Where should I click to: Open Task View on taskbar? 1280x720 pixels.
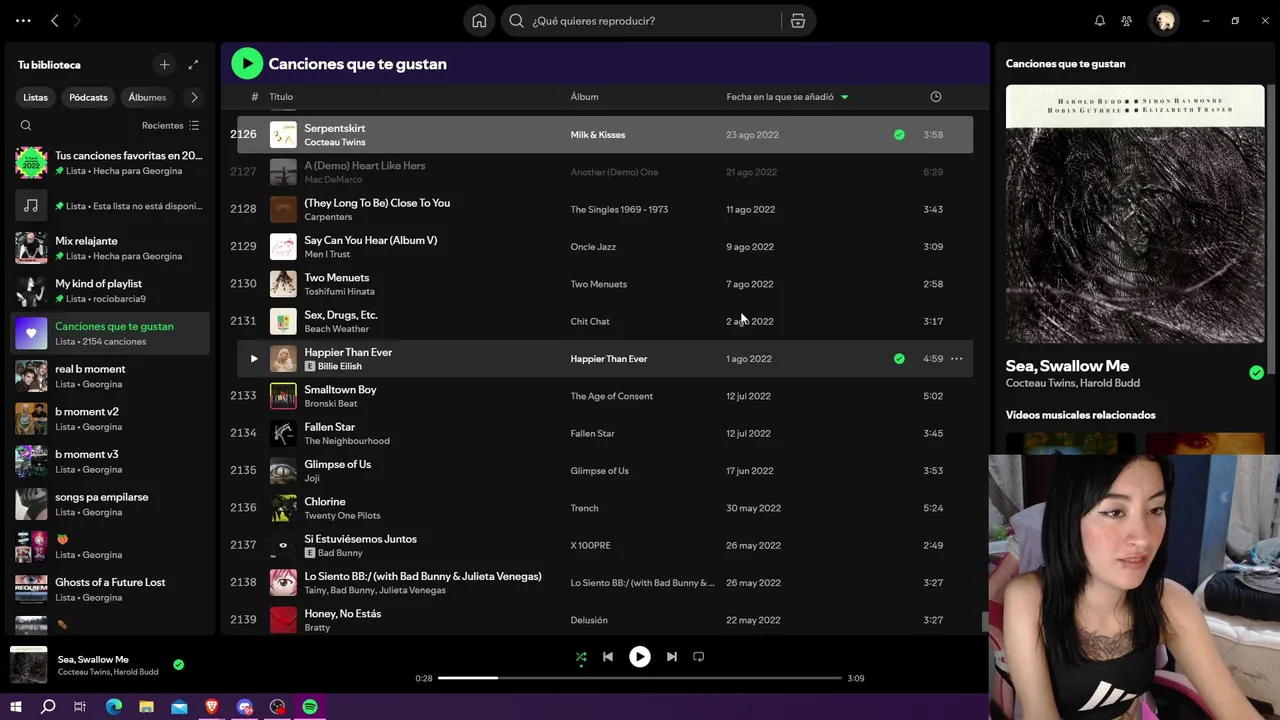coord(80,707)
